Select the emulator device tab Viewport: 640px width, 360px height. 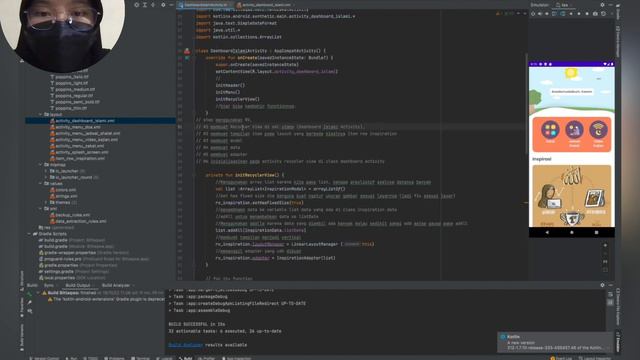[564, 5]
